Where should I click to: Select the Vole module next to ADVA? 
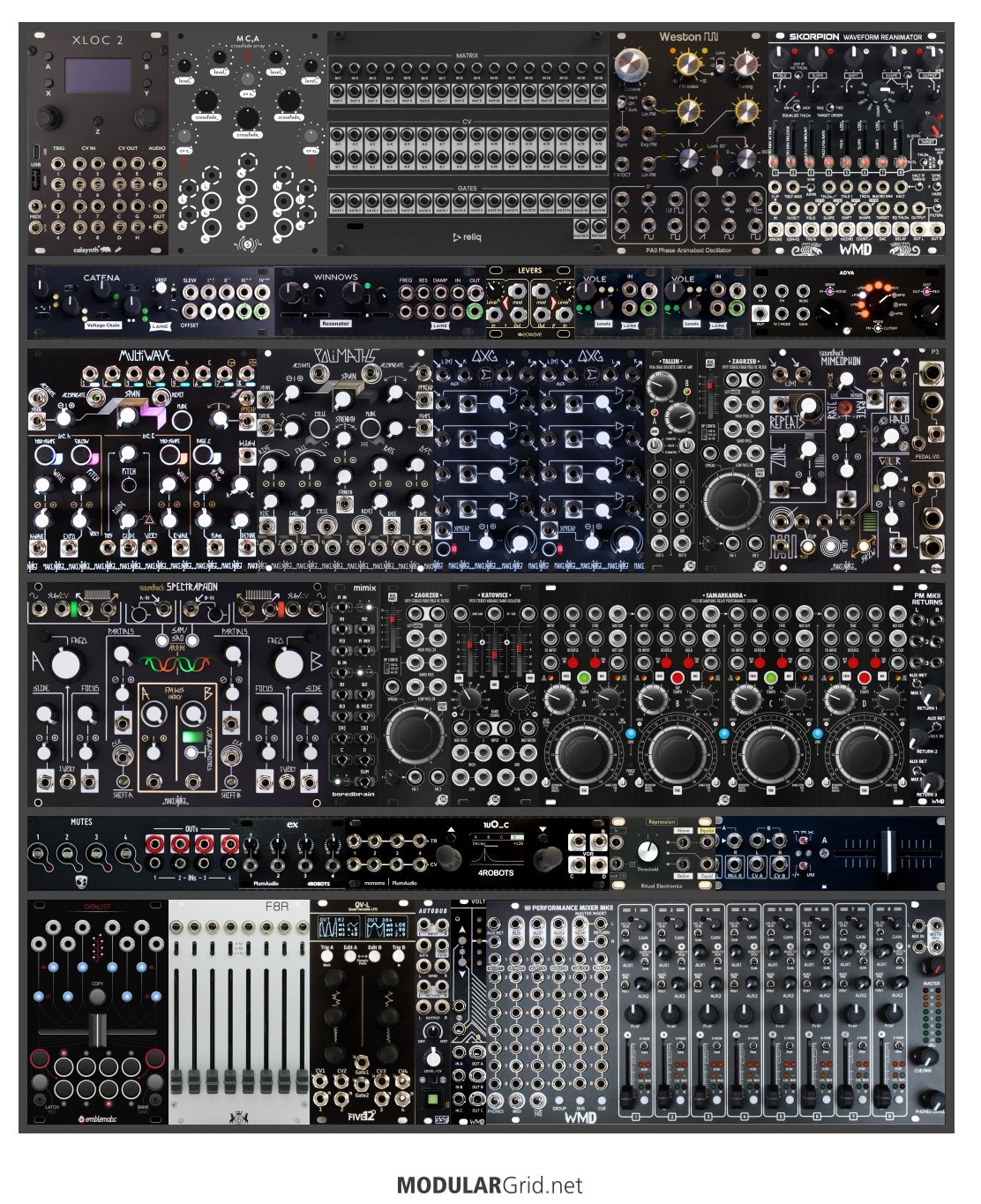pos(707,301)
